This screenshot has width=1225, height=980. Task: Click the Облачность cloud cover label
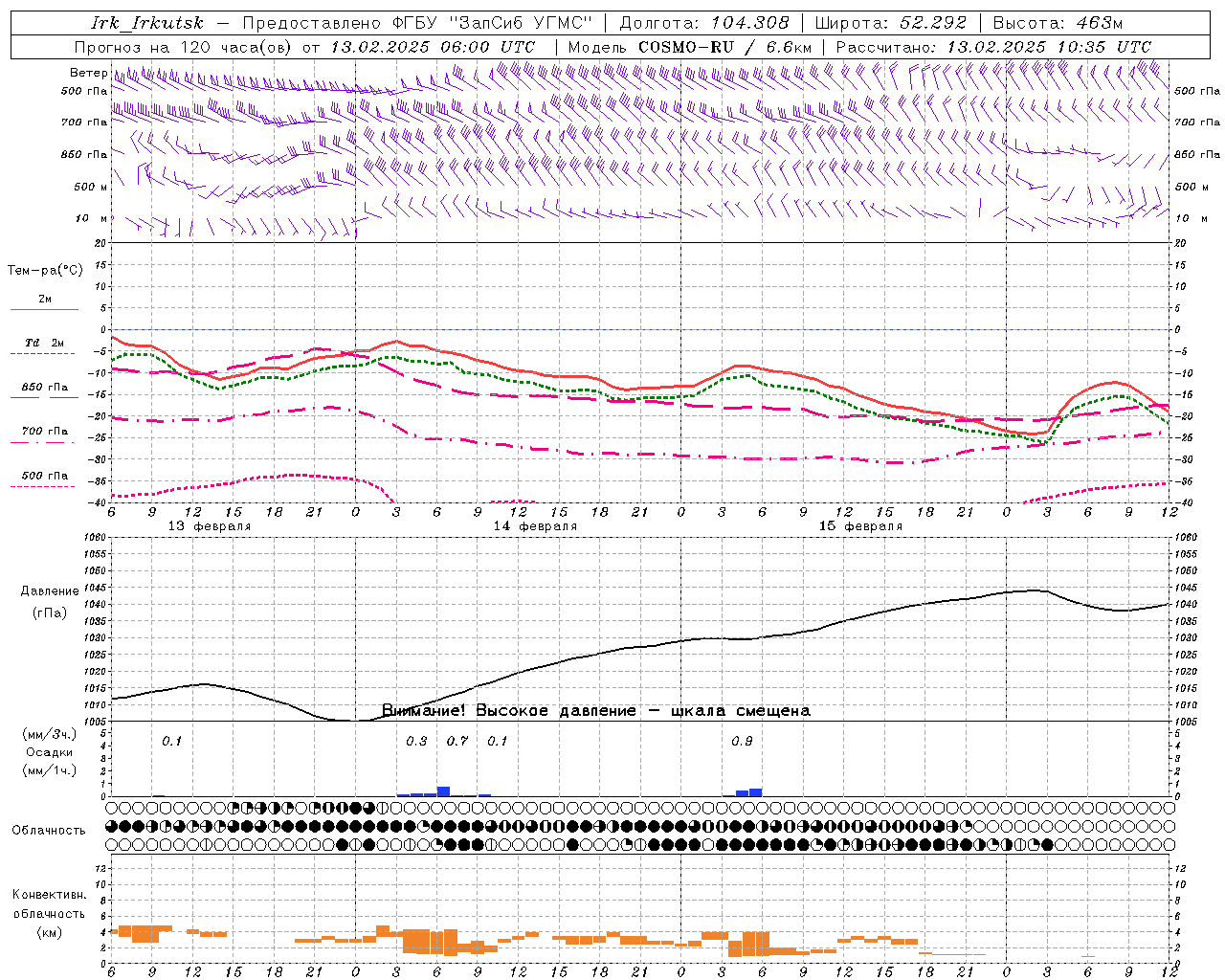pos(49,831)
